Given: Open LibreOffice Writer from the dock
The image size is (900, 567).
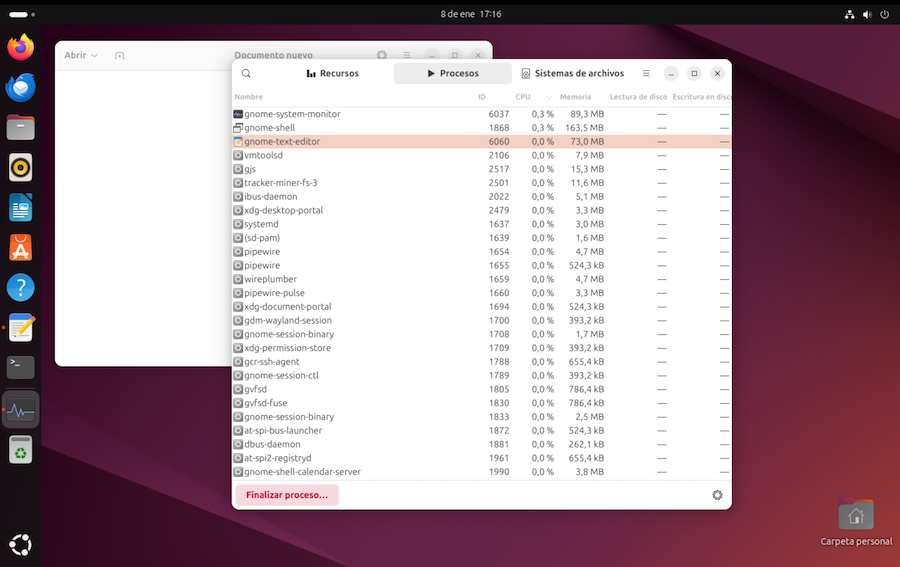Looking at the screenshot, I should pyautogui.click(x=20, y=207).
